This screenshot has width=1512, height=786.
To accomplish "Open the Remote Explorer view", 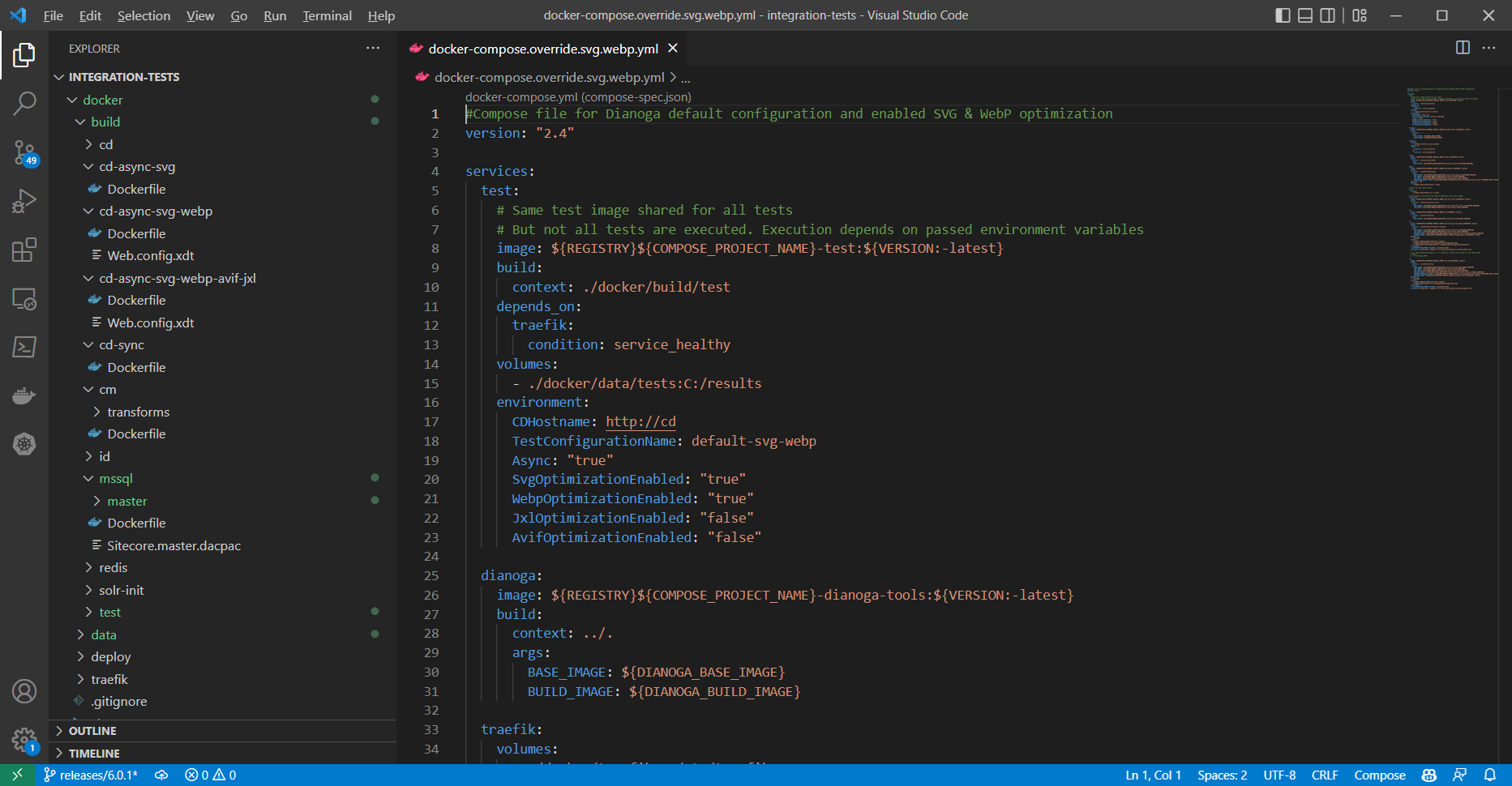I will [24, 299].
